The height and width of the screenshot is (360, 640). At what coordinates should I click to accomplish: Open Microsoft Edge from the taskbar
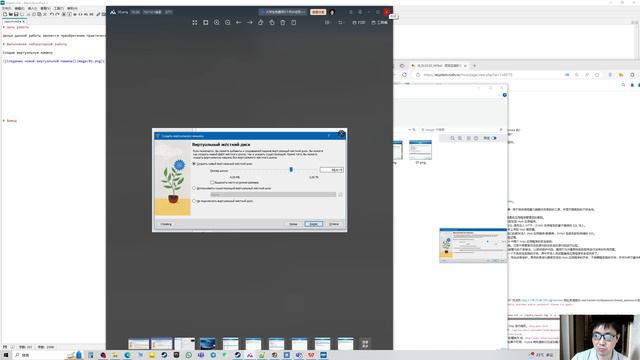(x=127, y=355)
